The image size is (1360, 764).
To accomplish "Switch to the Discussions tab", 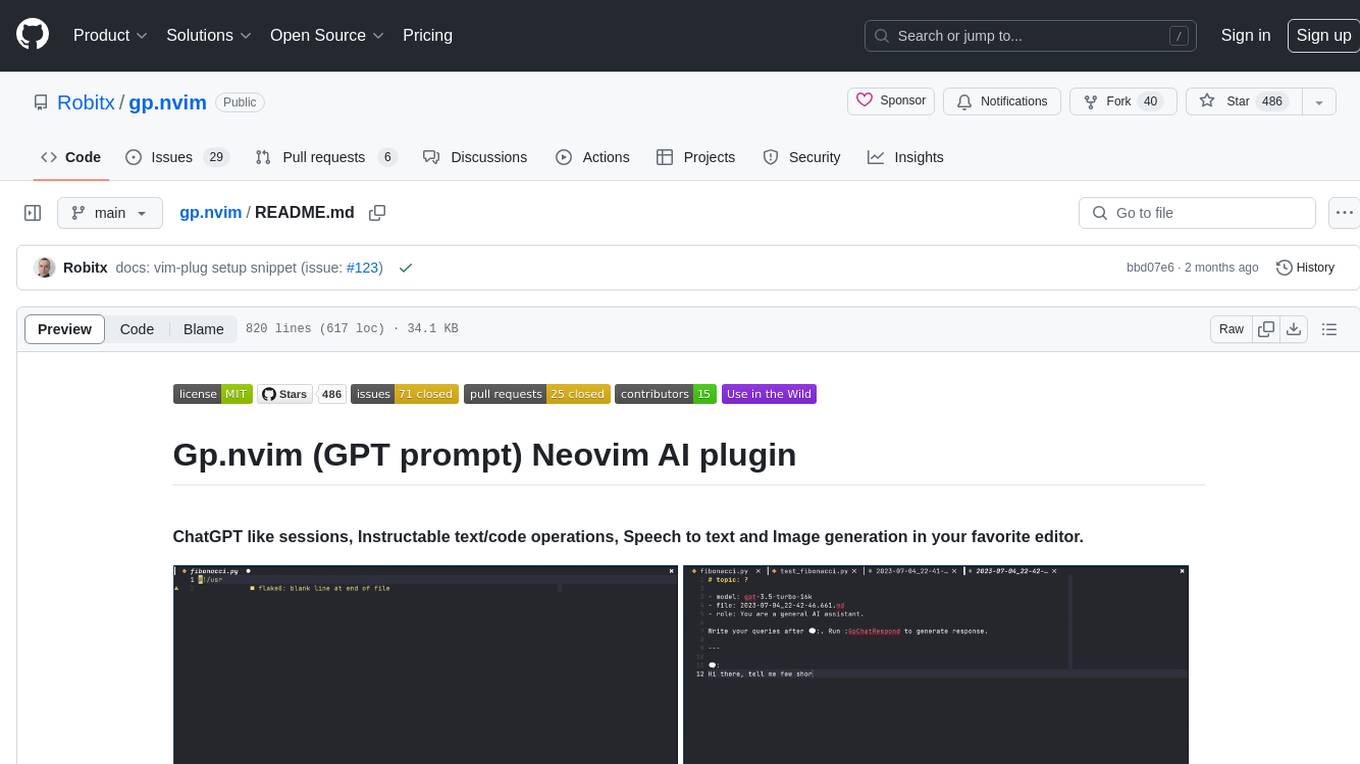I will (475, 157).
